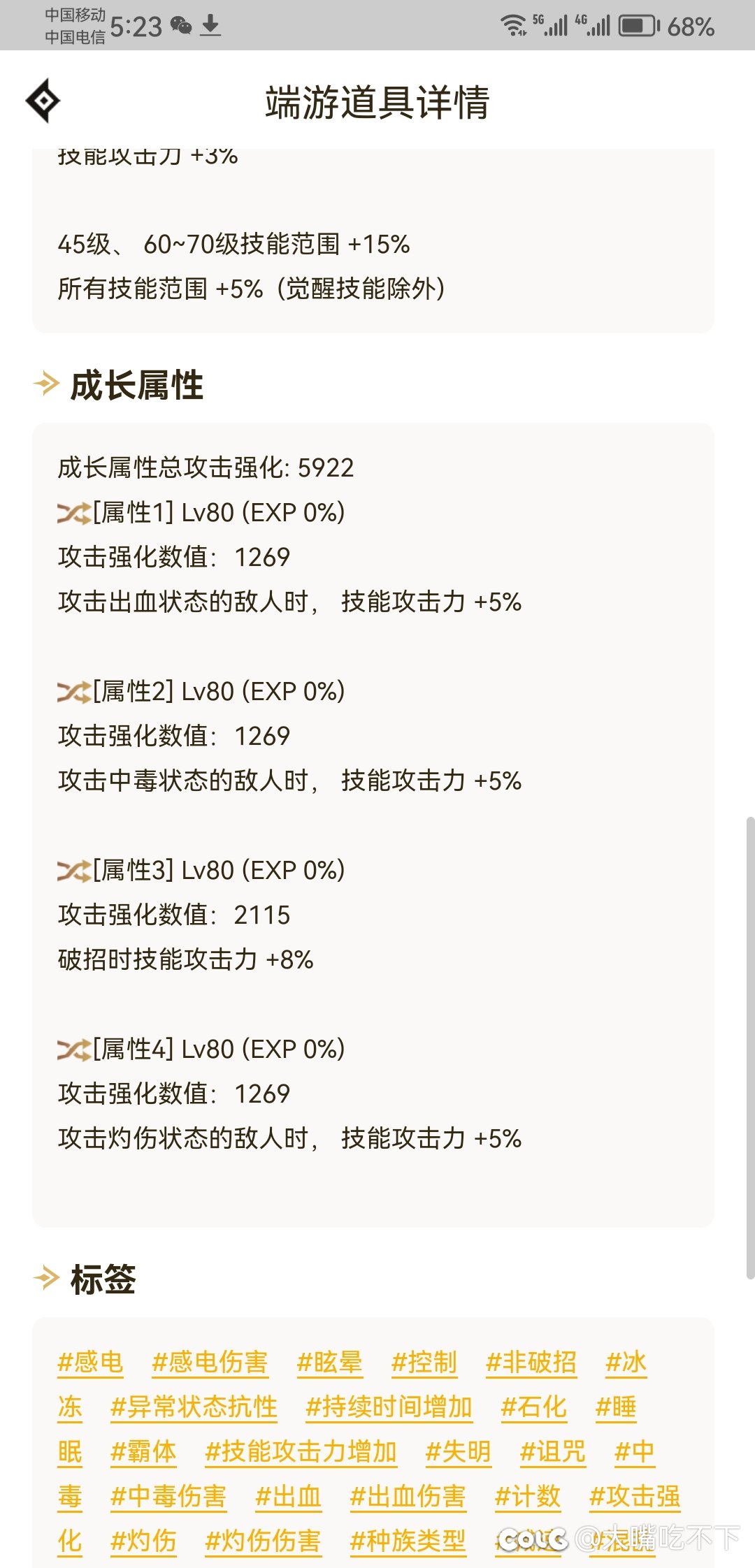Open the #非破招 tag link
Viewport: 755px width, 1568px height.
click(x=531, y=1363)
